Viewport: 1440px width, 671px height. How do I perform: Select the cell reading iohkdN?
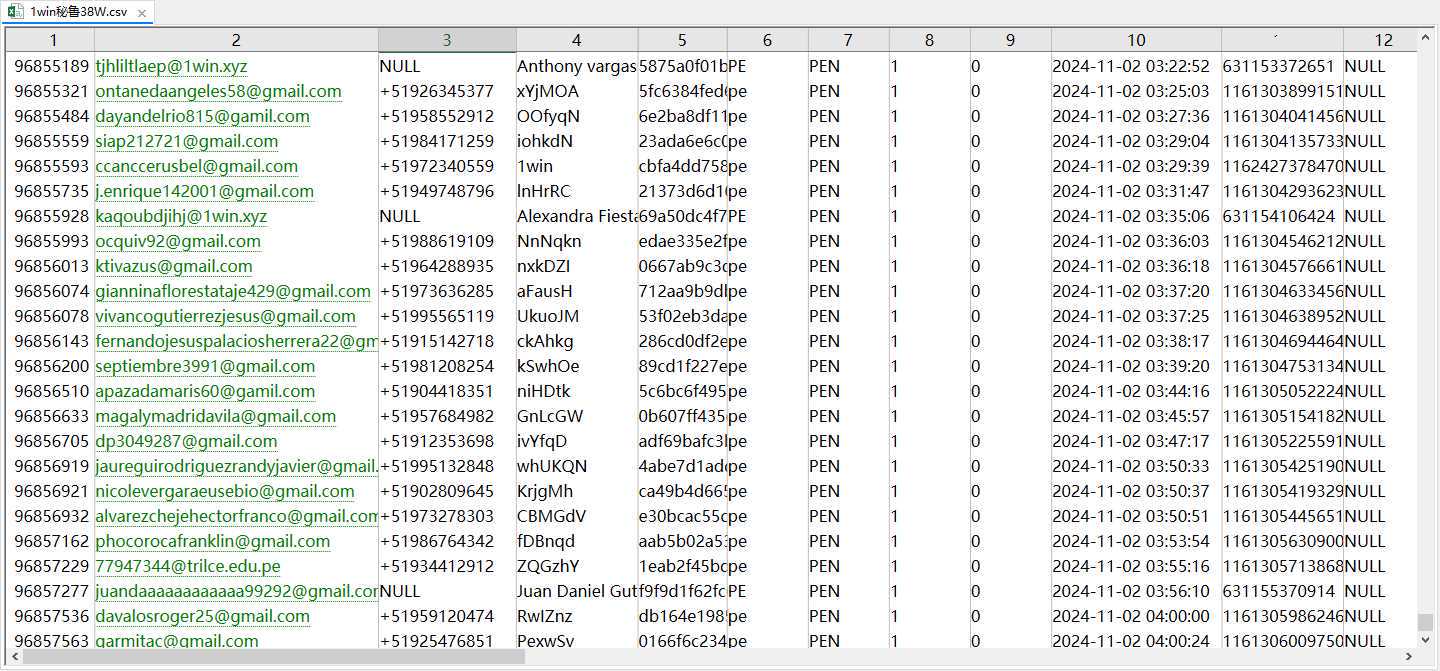click(x=577, y=141)
